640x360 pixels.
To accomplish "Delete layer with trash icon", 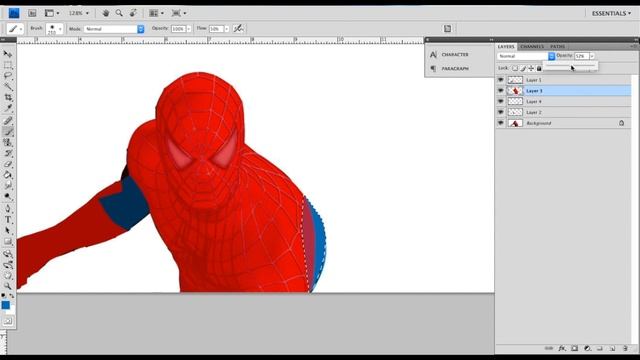I will [625, 348].
